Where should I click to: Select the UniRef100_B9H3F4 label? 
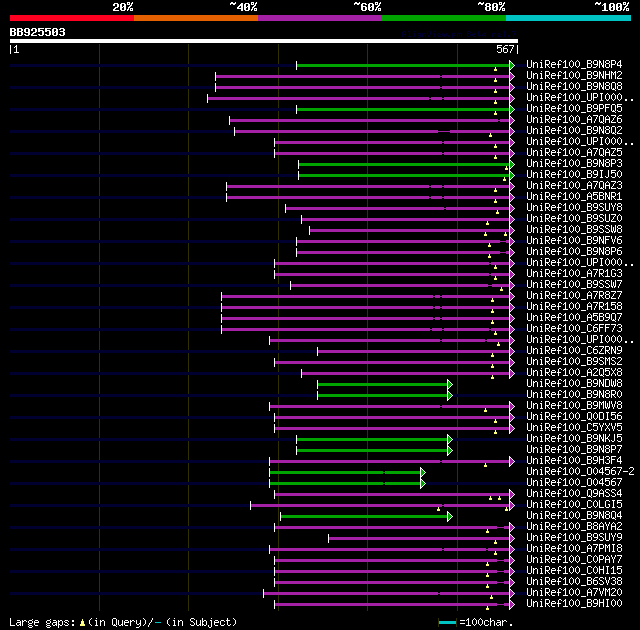pyautogui.click(x=574, y=461)
